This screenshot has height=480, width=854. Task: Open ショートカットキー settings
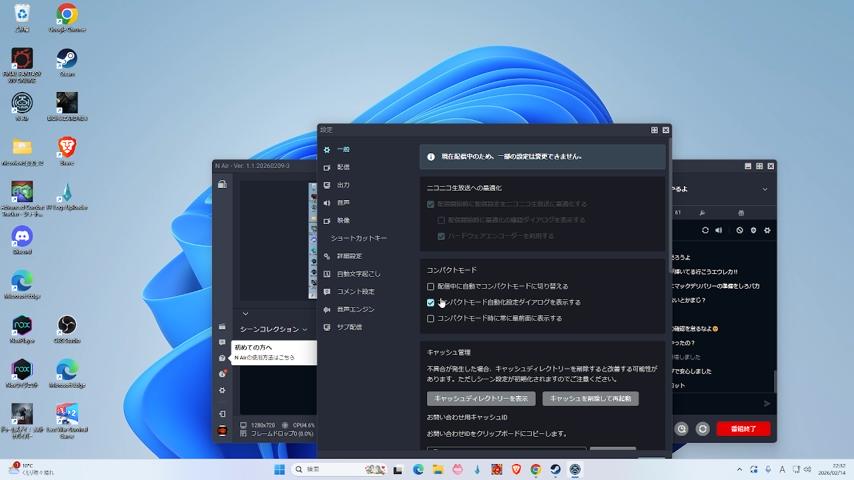point(358,238)
